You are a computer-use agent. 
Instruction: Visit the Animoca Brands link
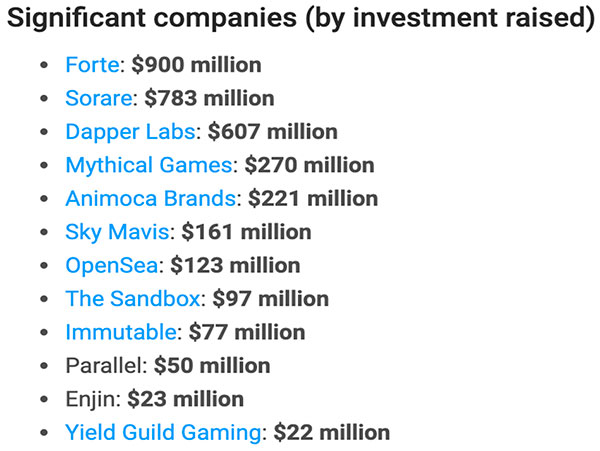click(151, 199)
